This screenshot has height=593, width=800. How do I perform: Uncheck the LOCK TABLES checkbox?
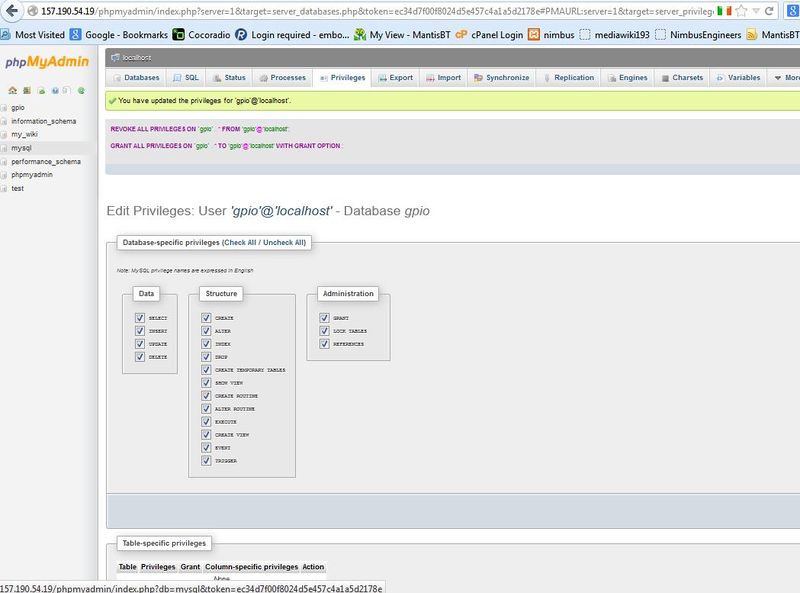coord(324,331)
